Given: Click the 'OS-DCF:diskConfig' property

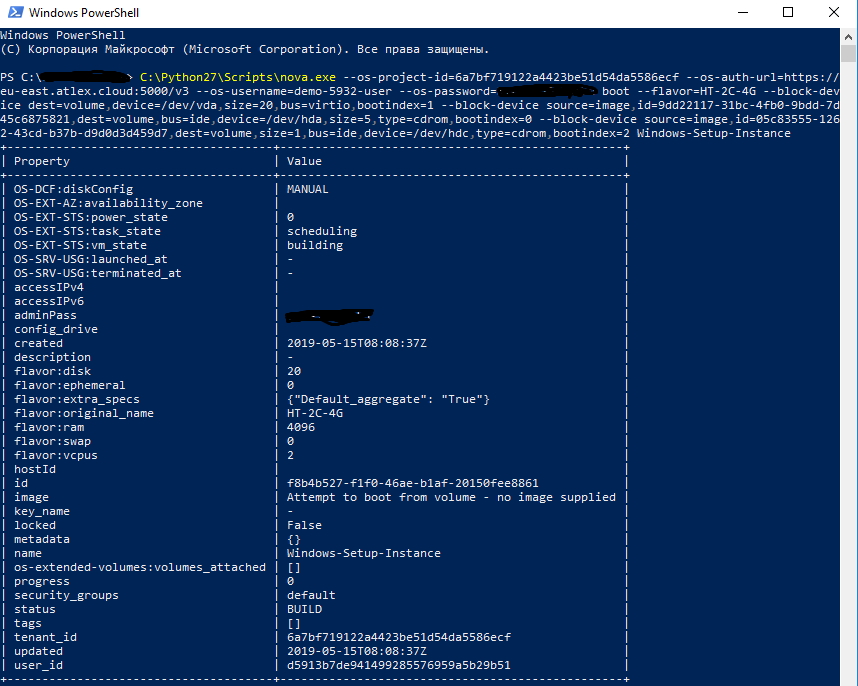Looking at the screenshot, I should tap(73, 189).
